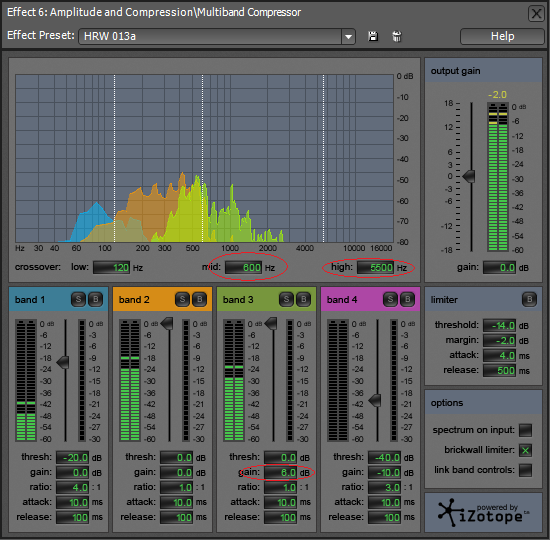Bypass the limiter
This screenshot has width=550, height=540.
point(529,299)
